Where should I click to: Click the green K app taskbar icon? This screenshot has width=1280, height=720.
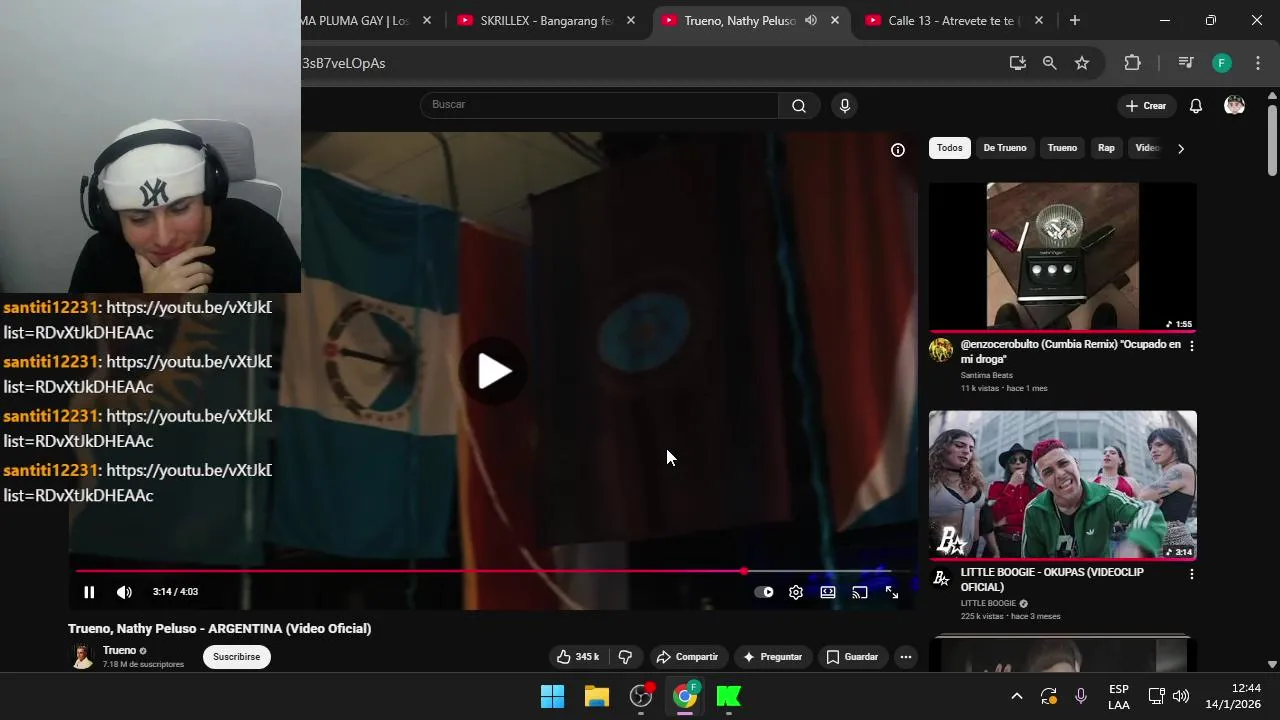click(729, 696)
